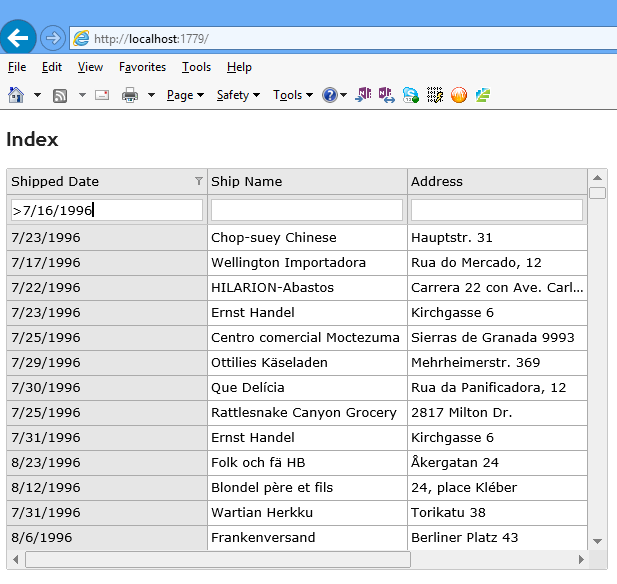Select the Wellington Importadora cell
This screenshot has height=584, width=617.
pyautogui.click(x=307, y=262)
